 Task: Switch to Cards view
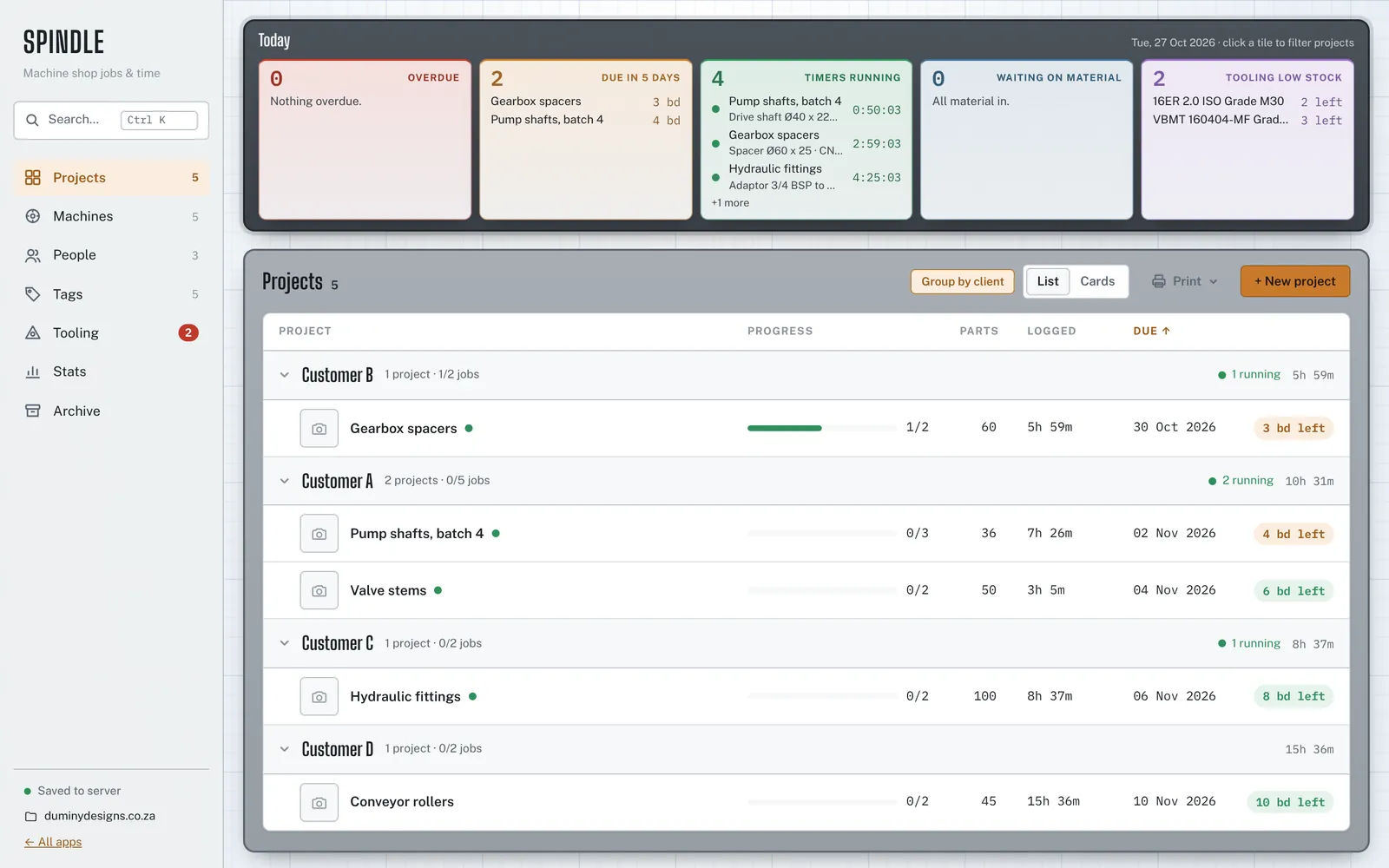click(1097, 281)
